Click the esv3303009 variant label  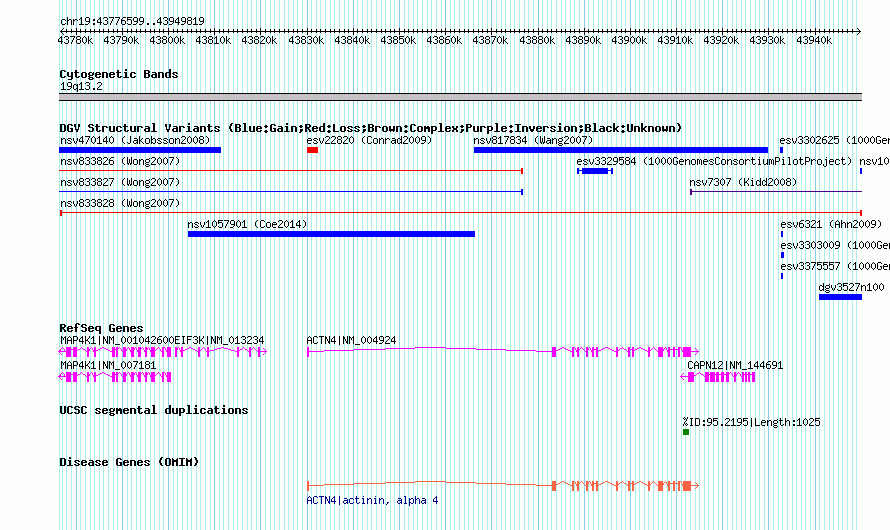[x=834, y=245]
